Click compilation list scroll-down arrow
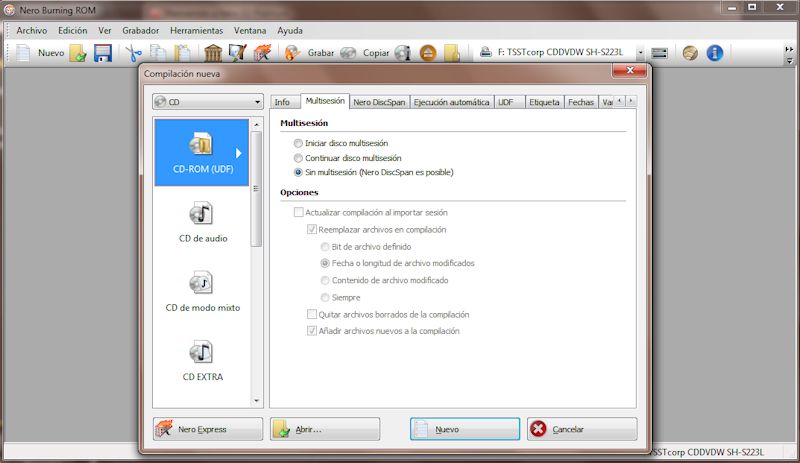The width and height of the screenshot is (800, 463). coord(256,401)
